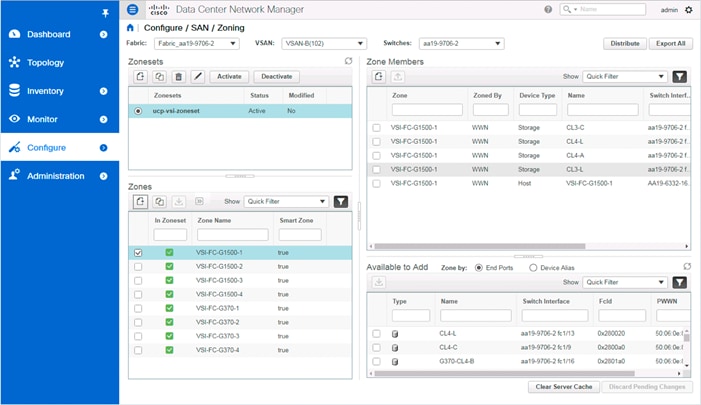Image resolution: width=701 pixels, height=405 pixels.
Task: Select the ucp-vsi-zoneset radio button
Action: pos(138,111)
